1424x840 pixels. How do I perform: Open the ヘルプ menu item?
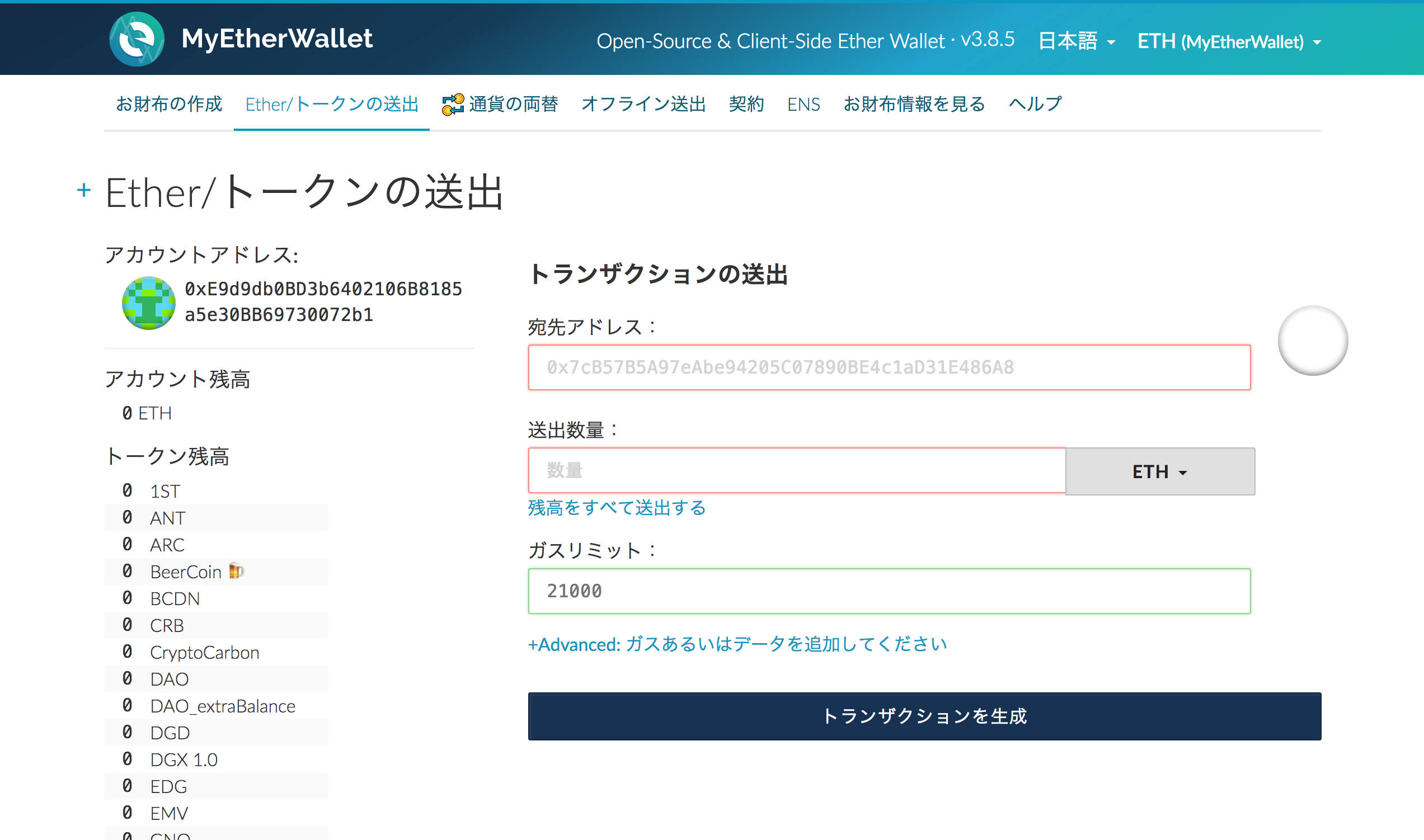1035,104
